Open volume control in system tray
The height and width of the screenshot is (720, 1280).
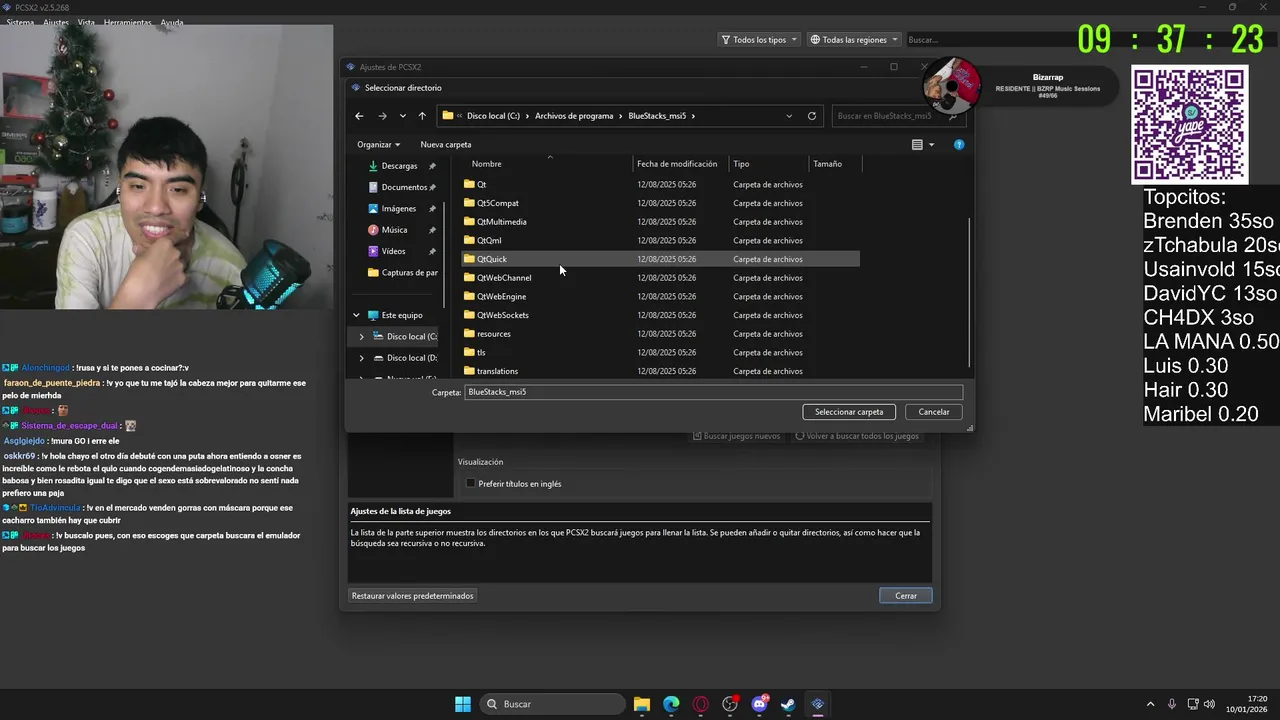[1209, 704]
